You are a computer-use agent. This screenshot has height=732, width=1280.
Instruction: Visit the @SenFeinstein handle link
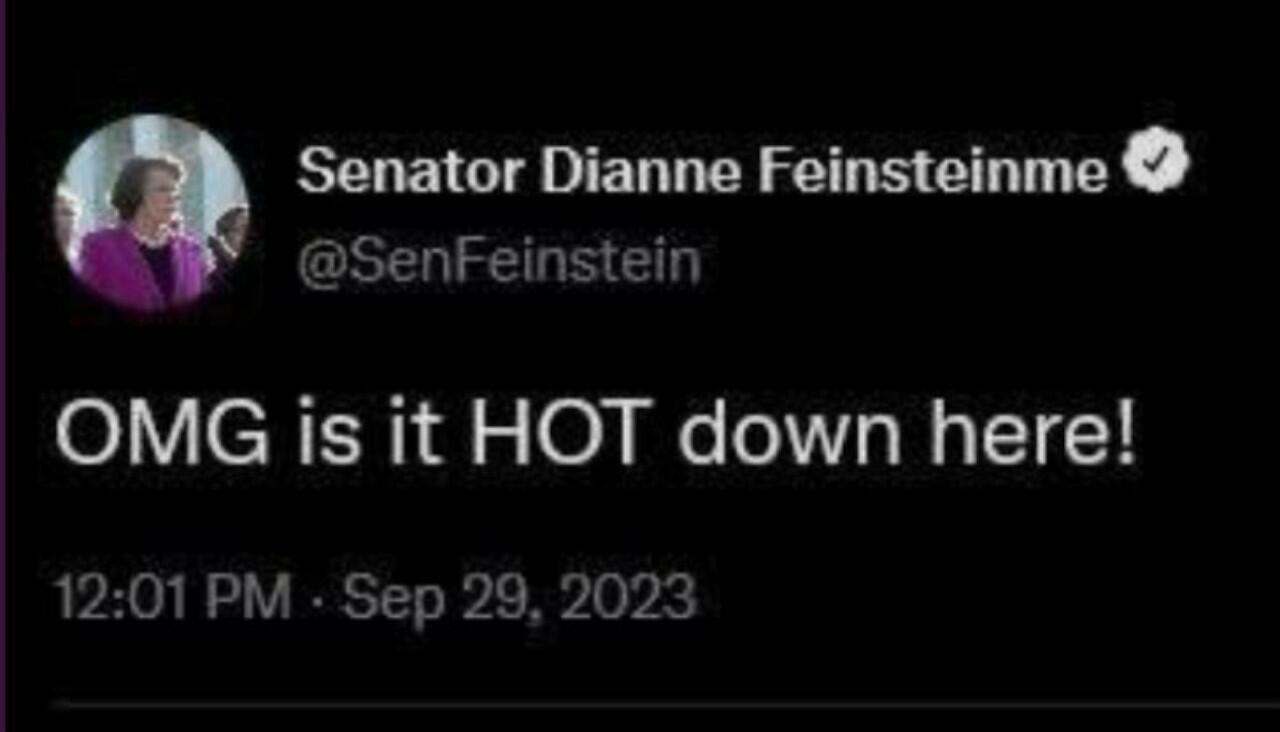pos(499,264)
